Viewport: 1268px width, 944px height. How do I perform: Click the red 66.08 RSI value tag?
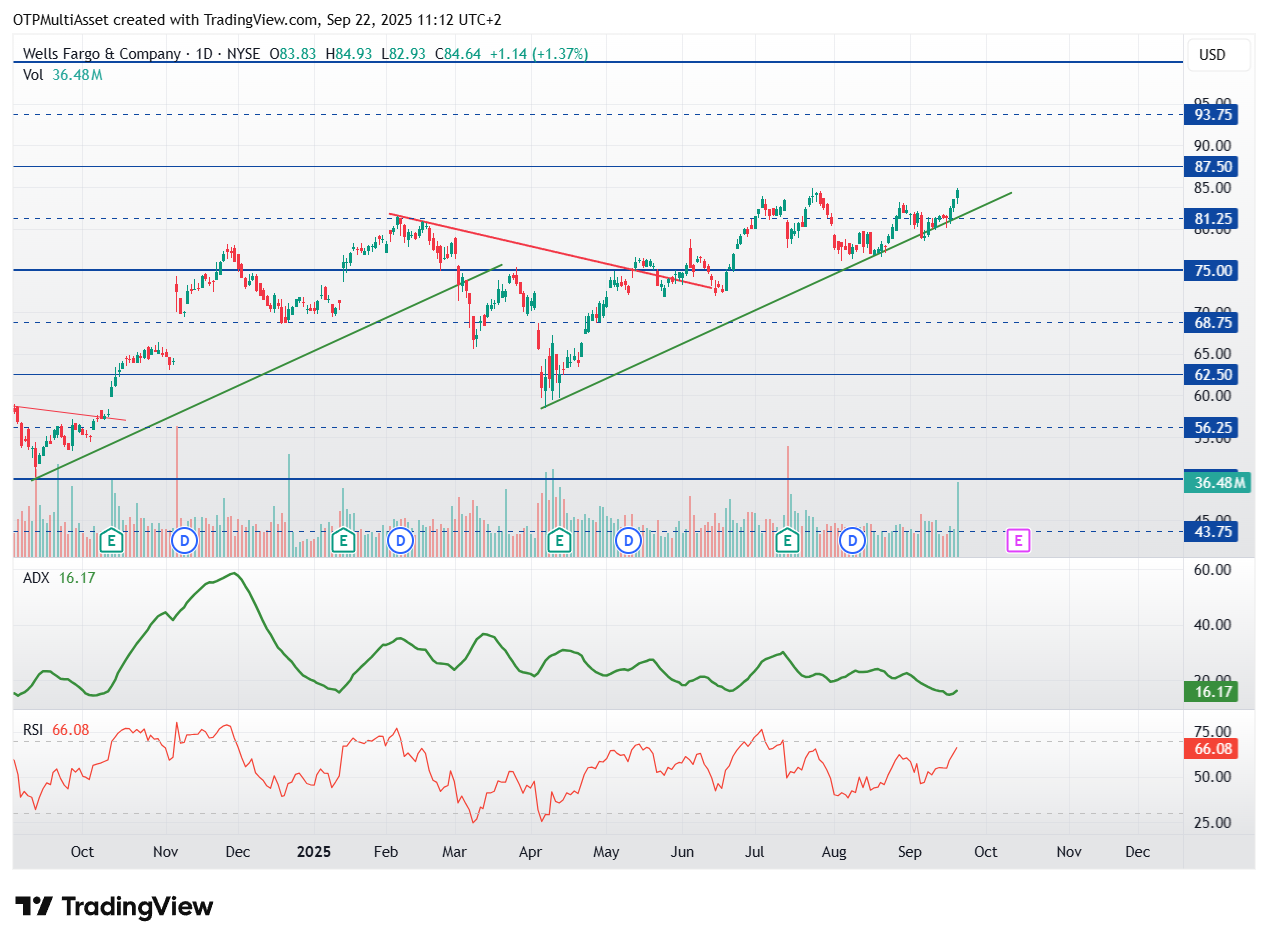click(1212, 749)
